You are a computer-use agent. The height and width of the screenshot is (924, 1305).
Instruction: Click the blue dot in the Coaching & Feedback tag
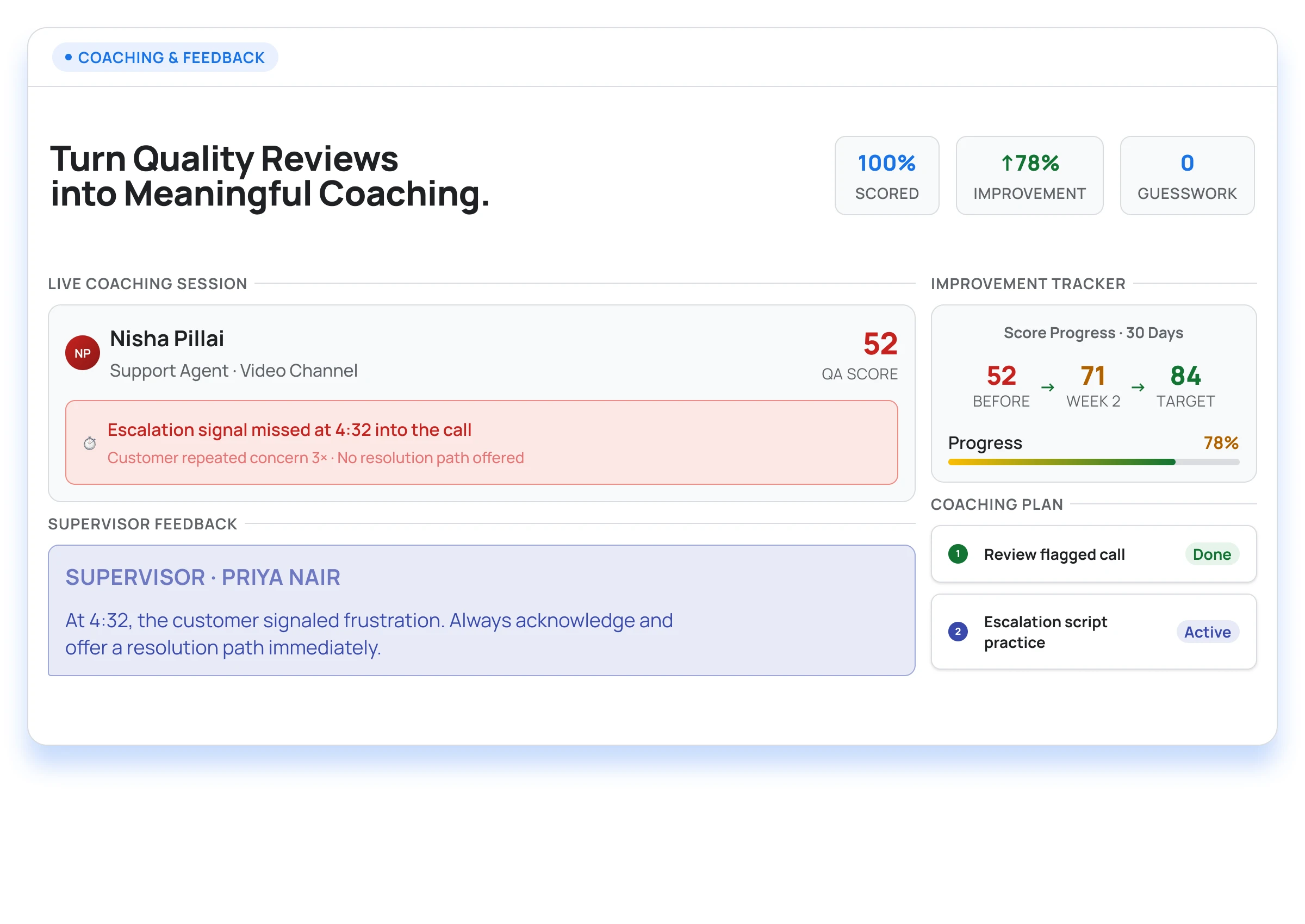[69, 58]
